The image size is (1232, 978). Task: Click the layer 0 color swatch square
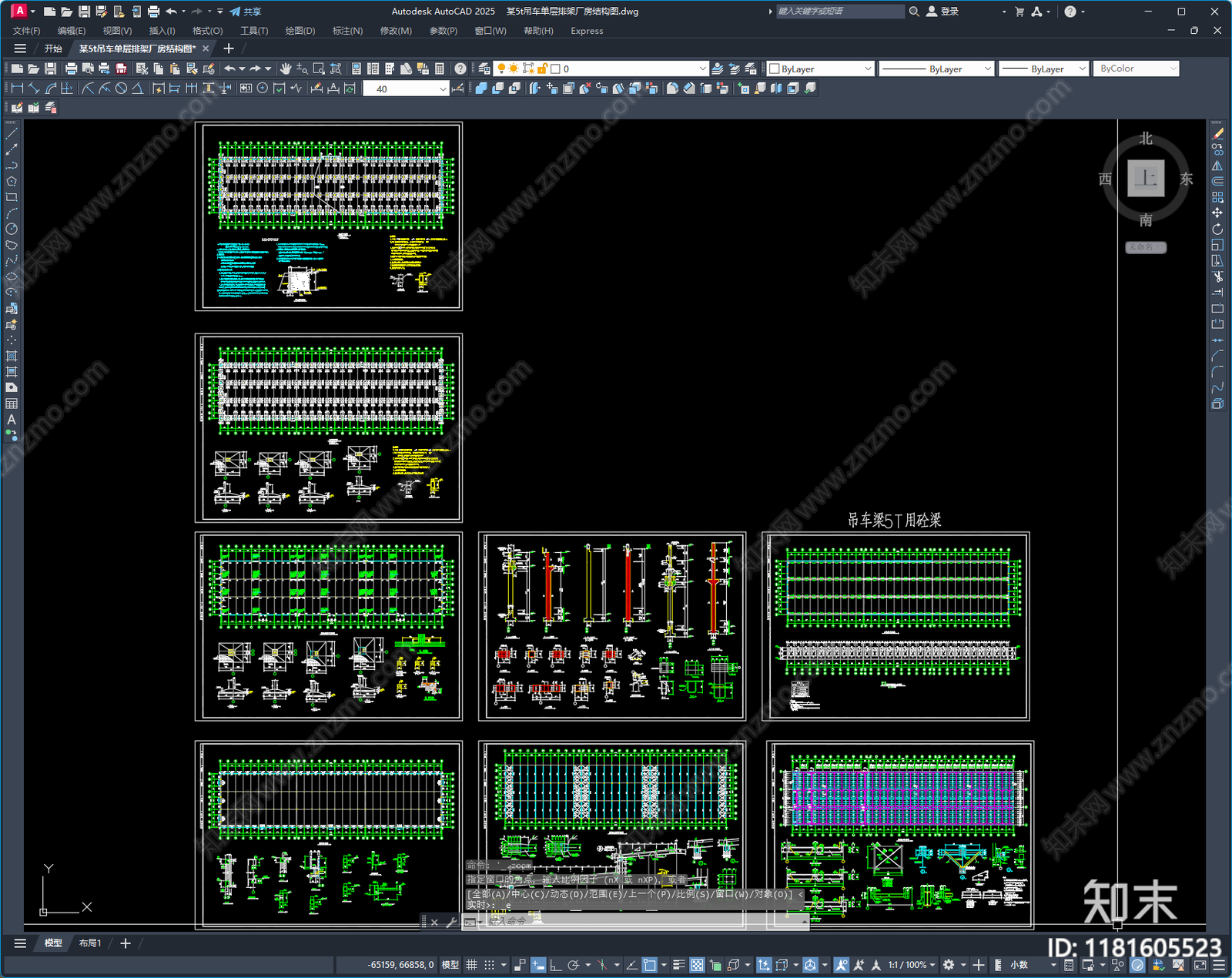555,69
